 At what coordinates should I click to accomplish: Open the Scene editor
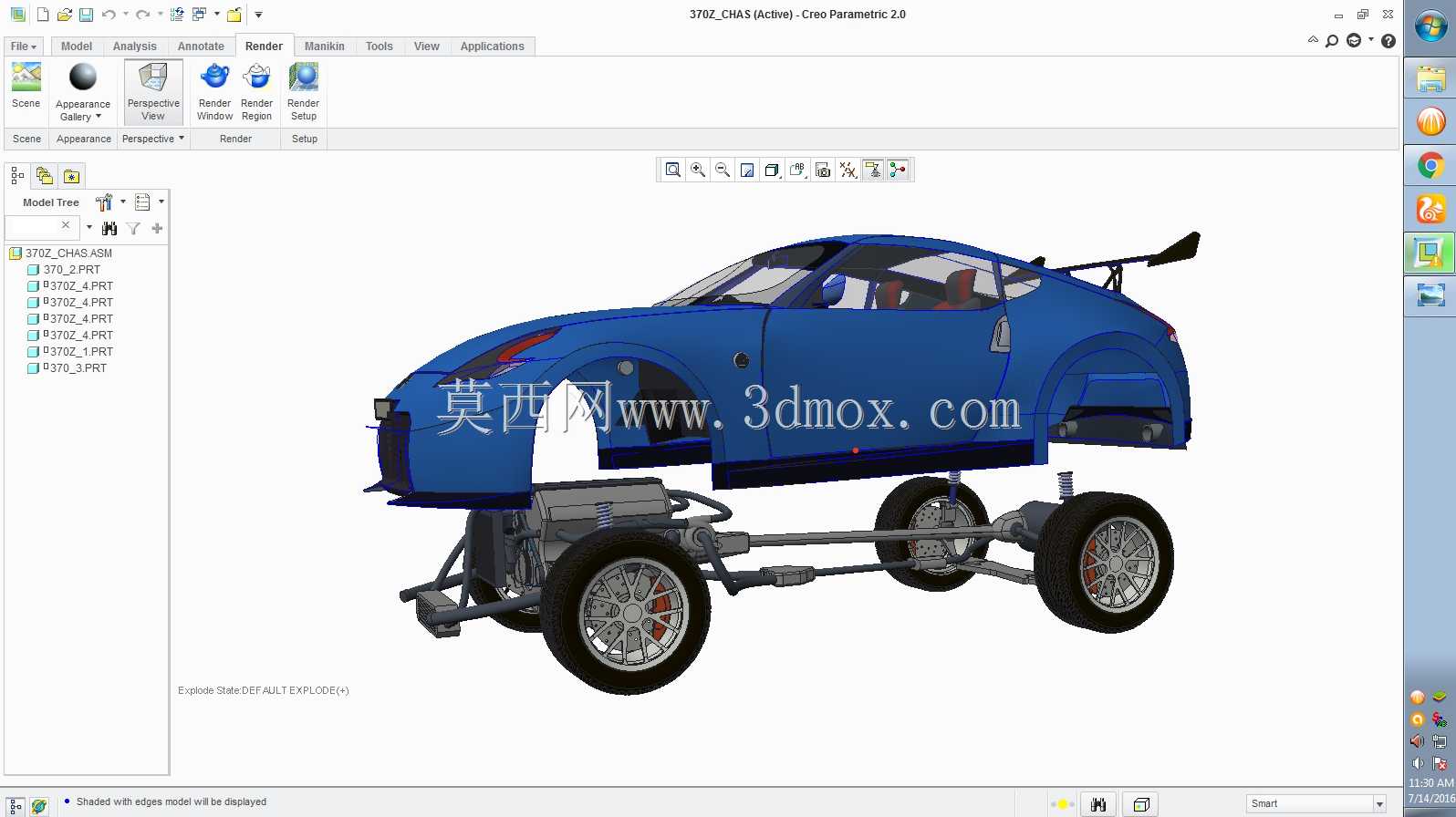pyautogui.click(x=26, y=86)
